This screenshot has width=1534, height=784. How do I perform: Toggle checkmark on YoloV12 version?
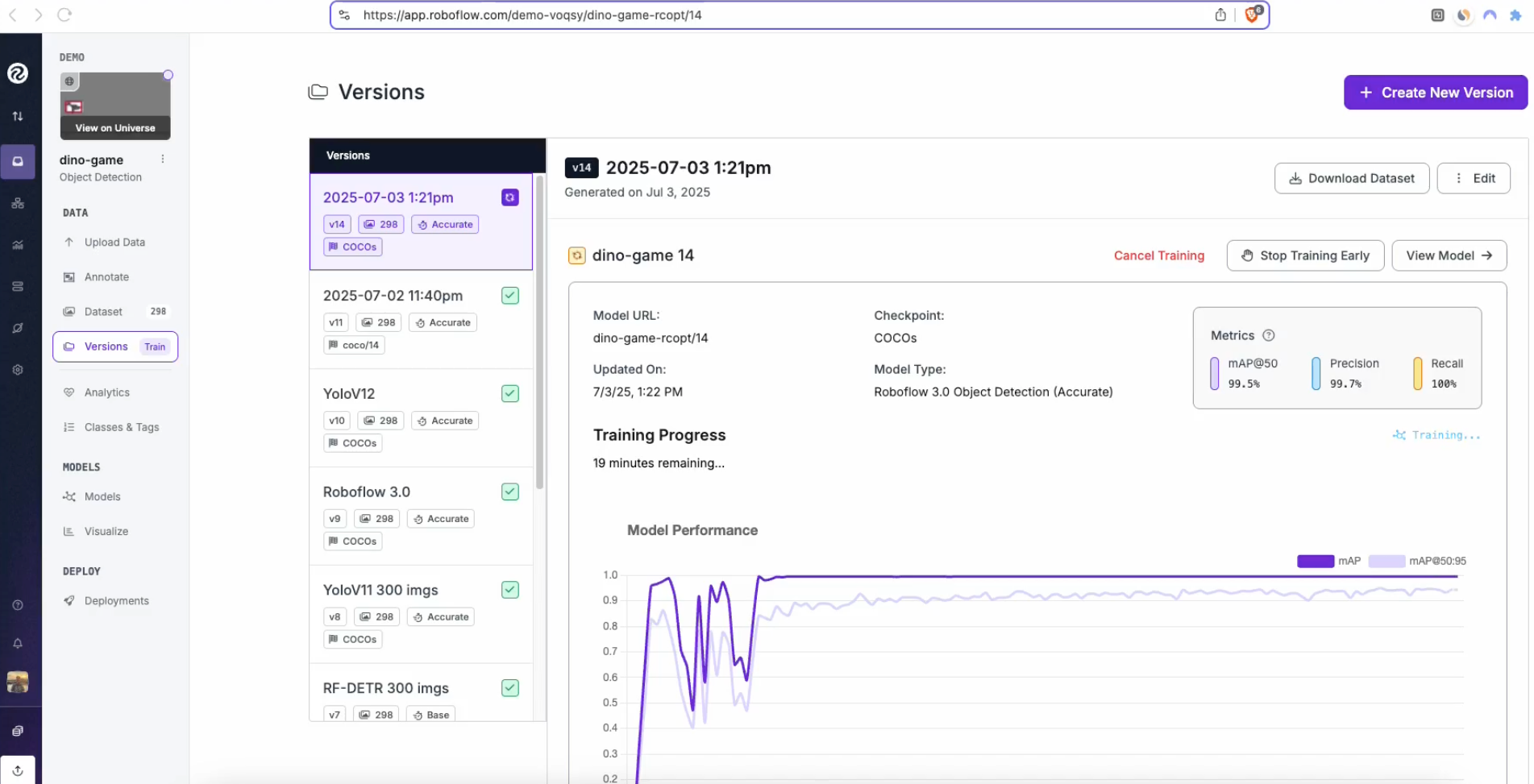click(510, 393)
